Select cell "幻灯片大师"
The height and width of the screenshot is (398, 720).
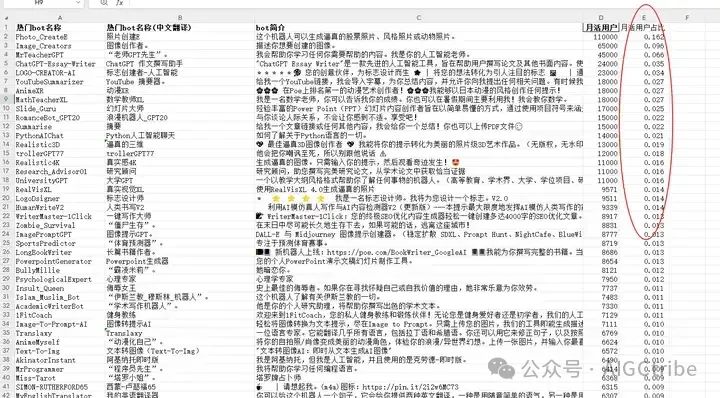tap(125, 108)
